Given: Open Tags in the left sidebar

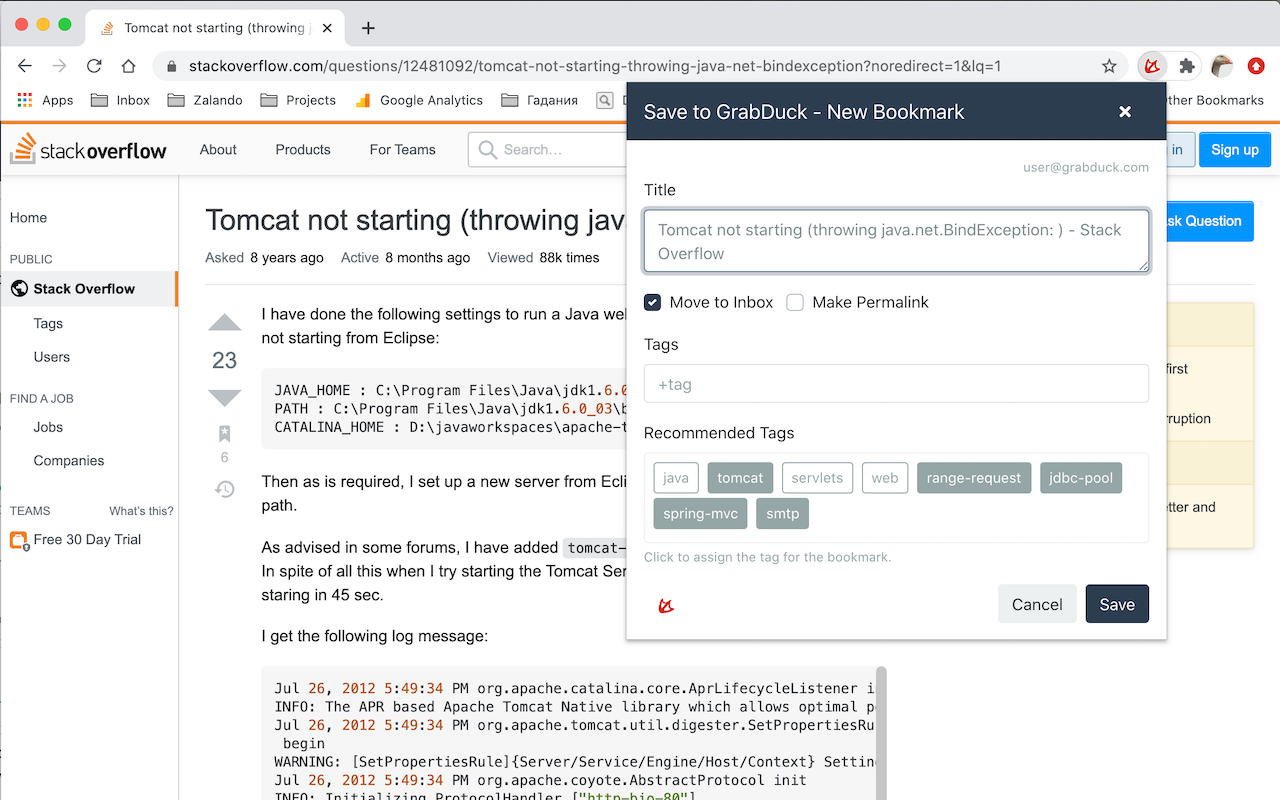Looking at the screenshot, I should click(x=48, y=324).
